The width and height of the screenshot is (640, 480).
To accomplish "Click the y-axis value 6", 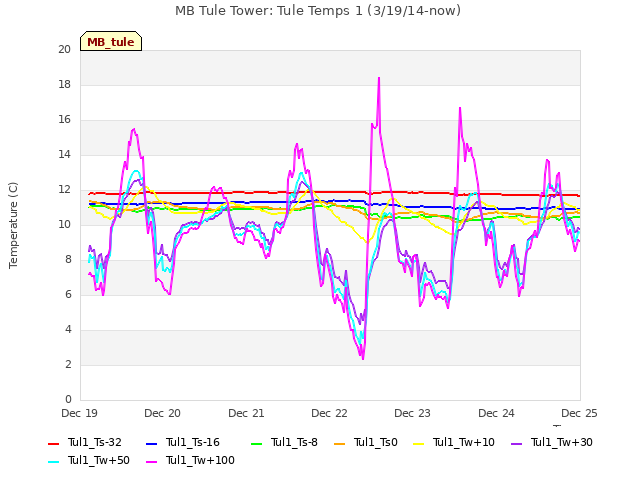I will pyautogui.click(x=68, y=295).
